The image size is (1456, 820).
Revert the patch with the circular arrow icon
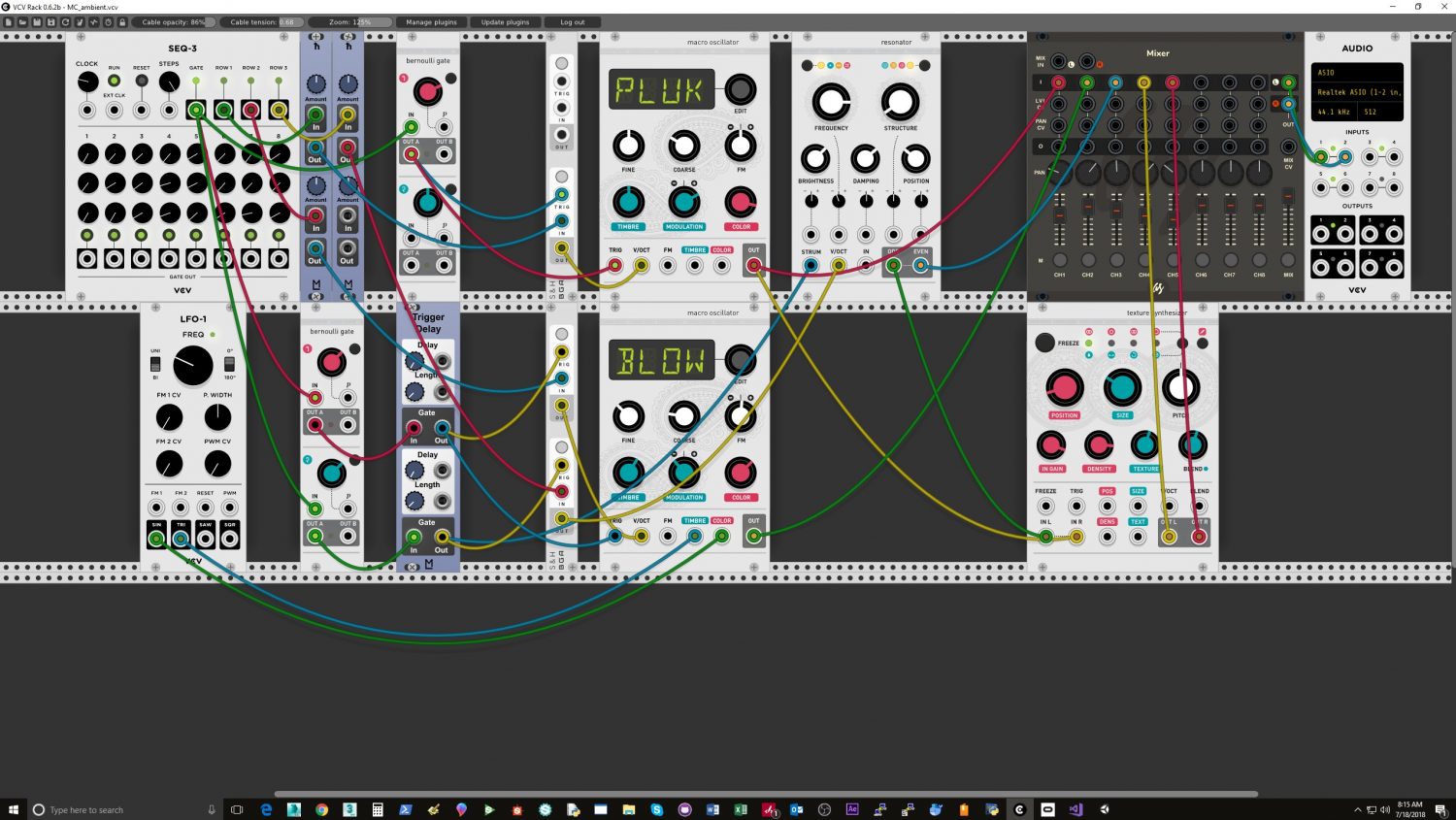coord(66,22)
